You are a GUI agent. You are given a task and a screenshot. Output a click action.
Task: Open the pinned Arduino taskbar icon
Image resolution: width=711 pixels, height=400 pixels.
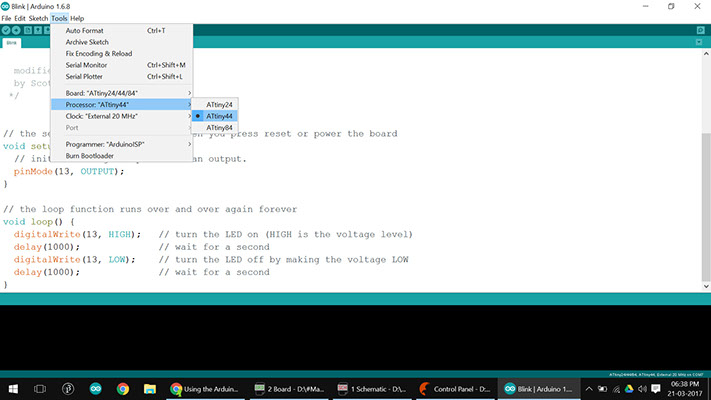pos(95,389)
